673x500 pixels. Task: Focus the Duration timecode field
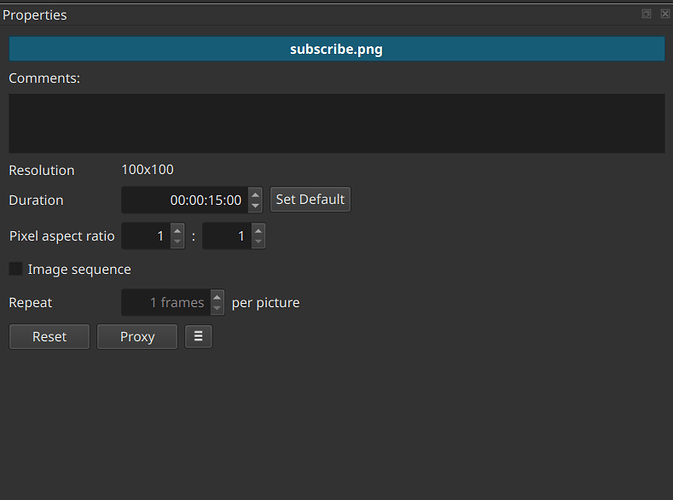[184, 200]
